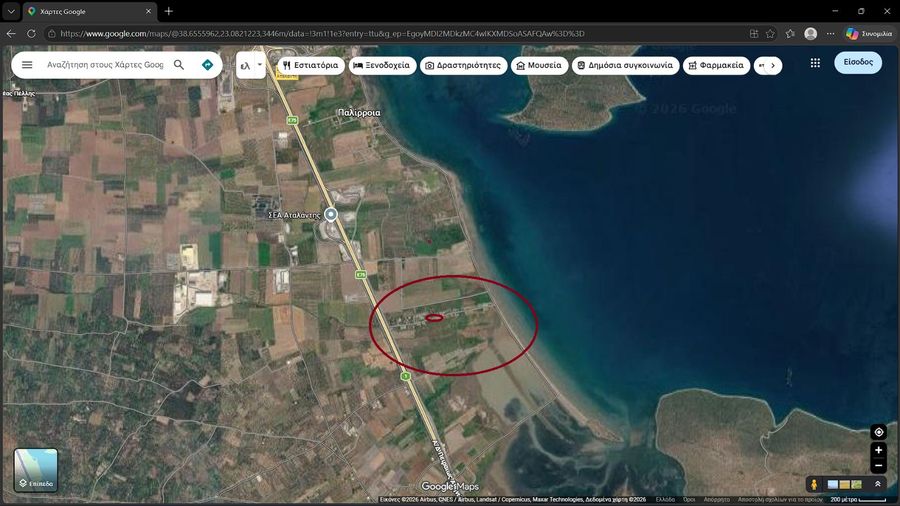Select the Δημόσια συγκοινωνία category chip
The image size is (900, 506).
625,65
